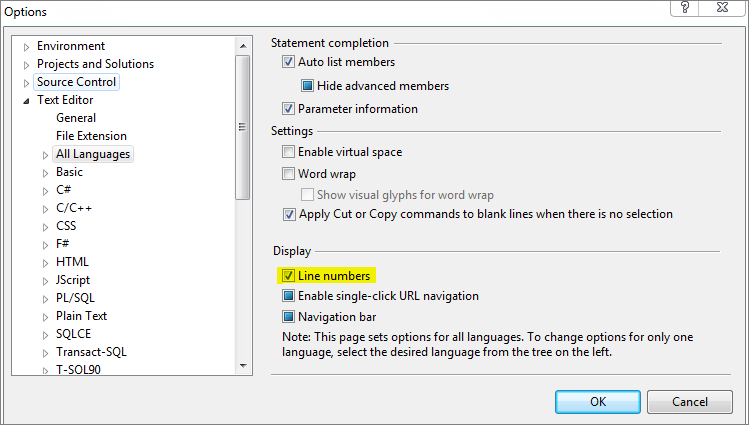The image size is (749, 425).
Task: Toggle the Line numbers checkbox
Action: (288, 276)
